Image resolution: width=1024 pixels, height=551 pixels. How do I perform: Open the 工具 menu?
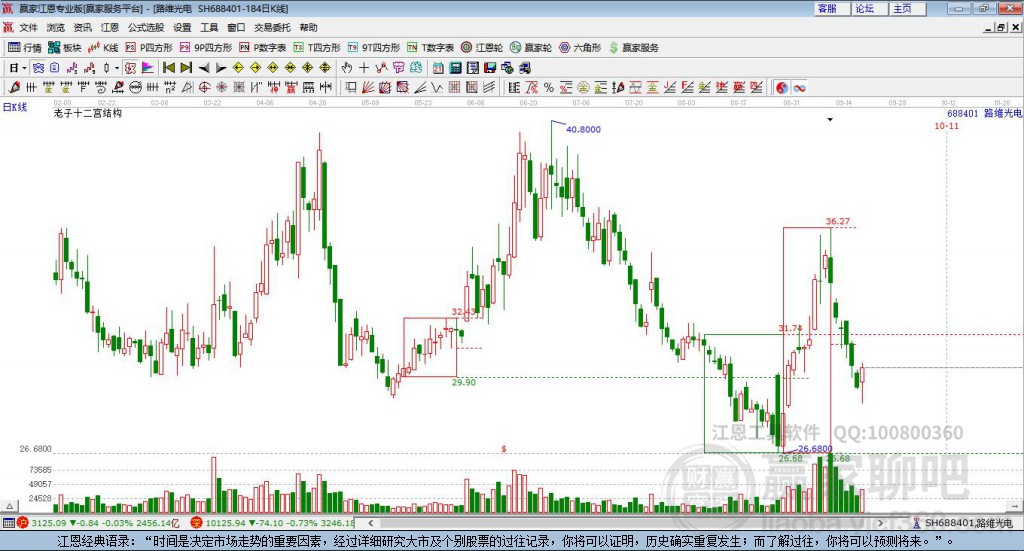point(209,27)
